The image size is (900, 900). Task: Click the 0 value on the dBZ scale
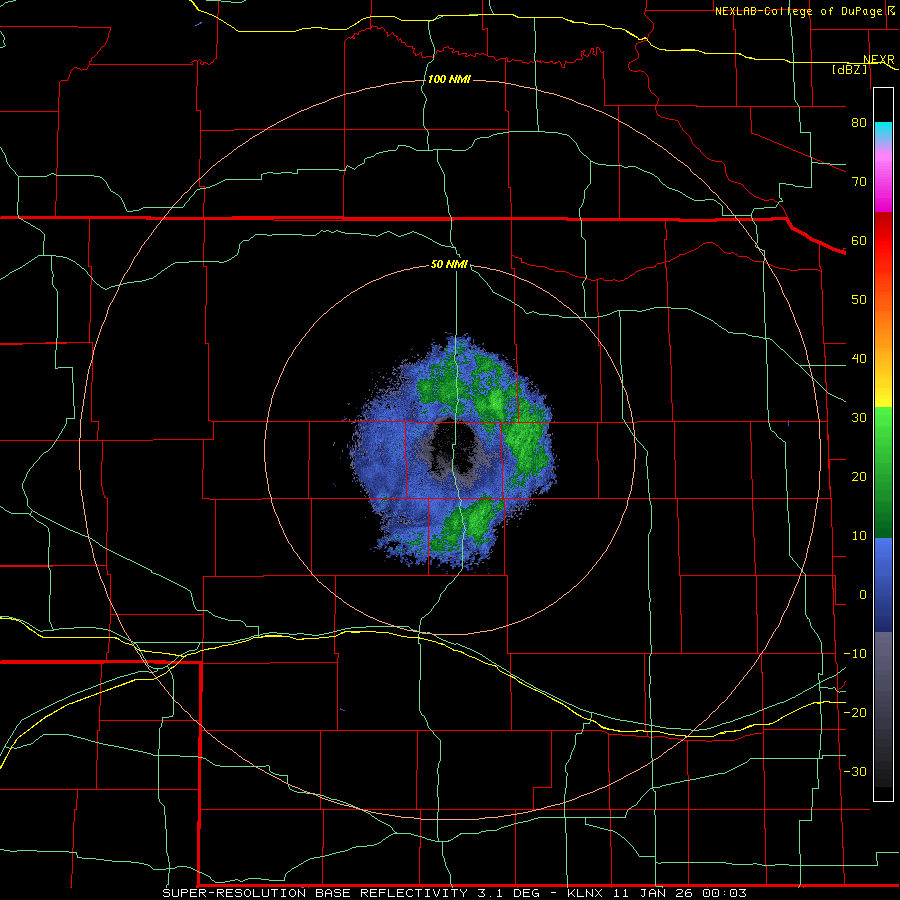click(x=863, y=595)
